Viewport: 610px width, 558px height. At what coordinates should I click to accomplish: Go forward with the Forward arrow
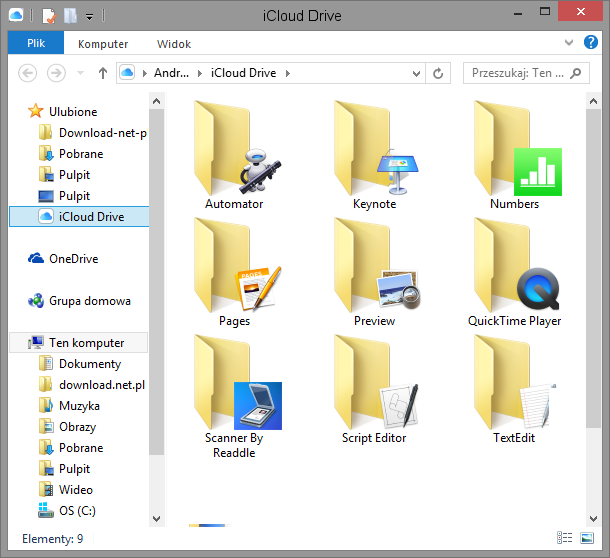tap(56, 73)
